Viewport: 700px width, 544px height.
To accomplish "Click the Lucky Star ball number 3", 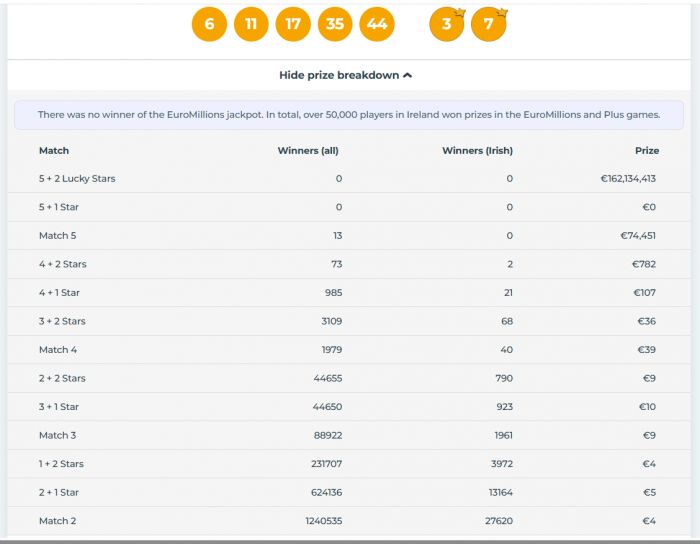I will click(447, 24).
